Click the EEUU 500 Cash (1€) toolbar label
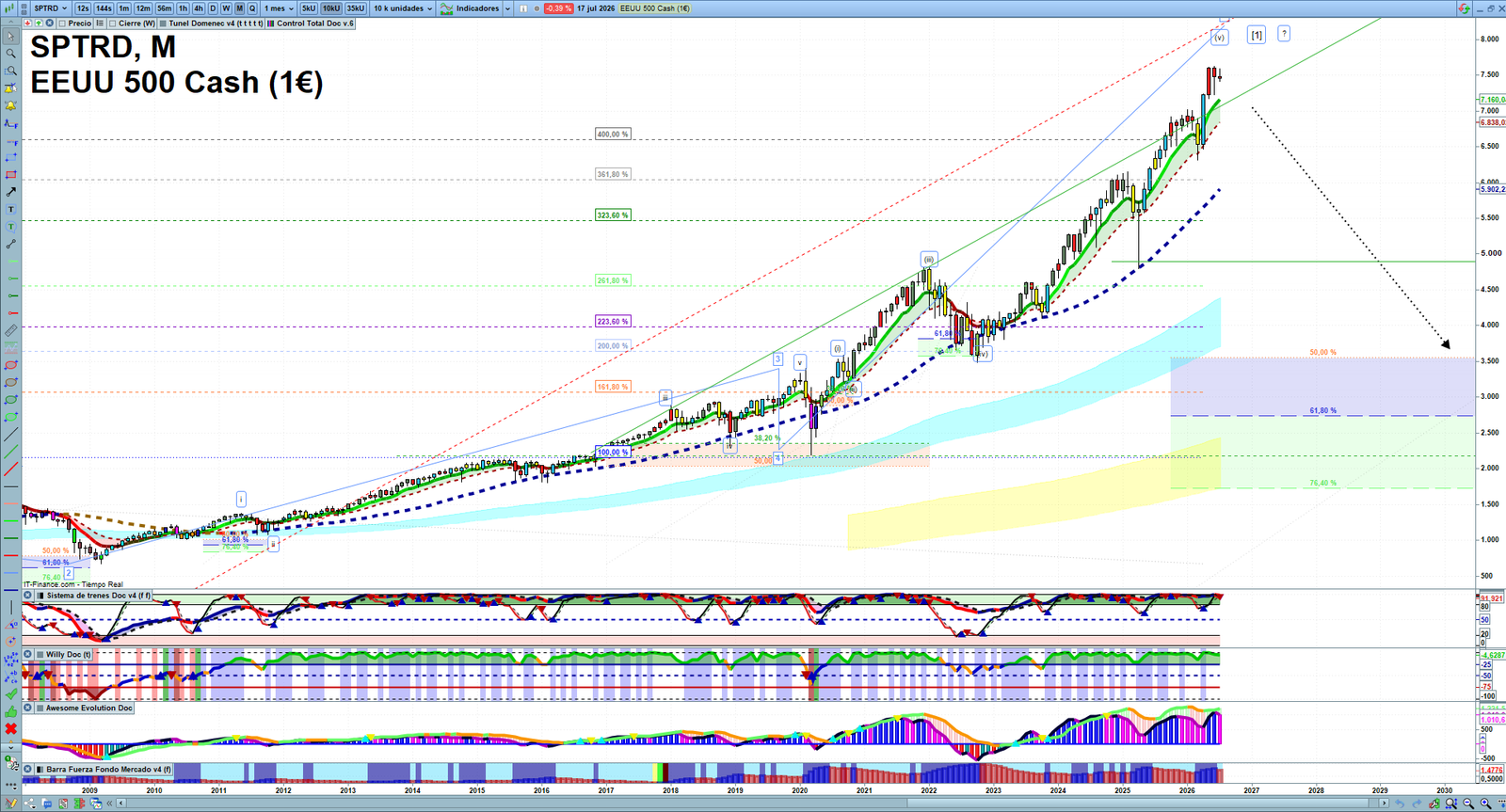The image size is (1506, 812). click(655, 8)
